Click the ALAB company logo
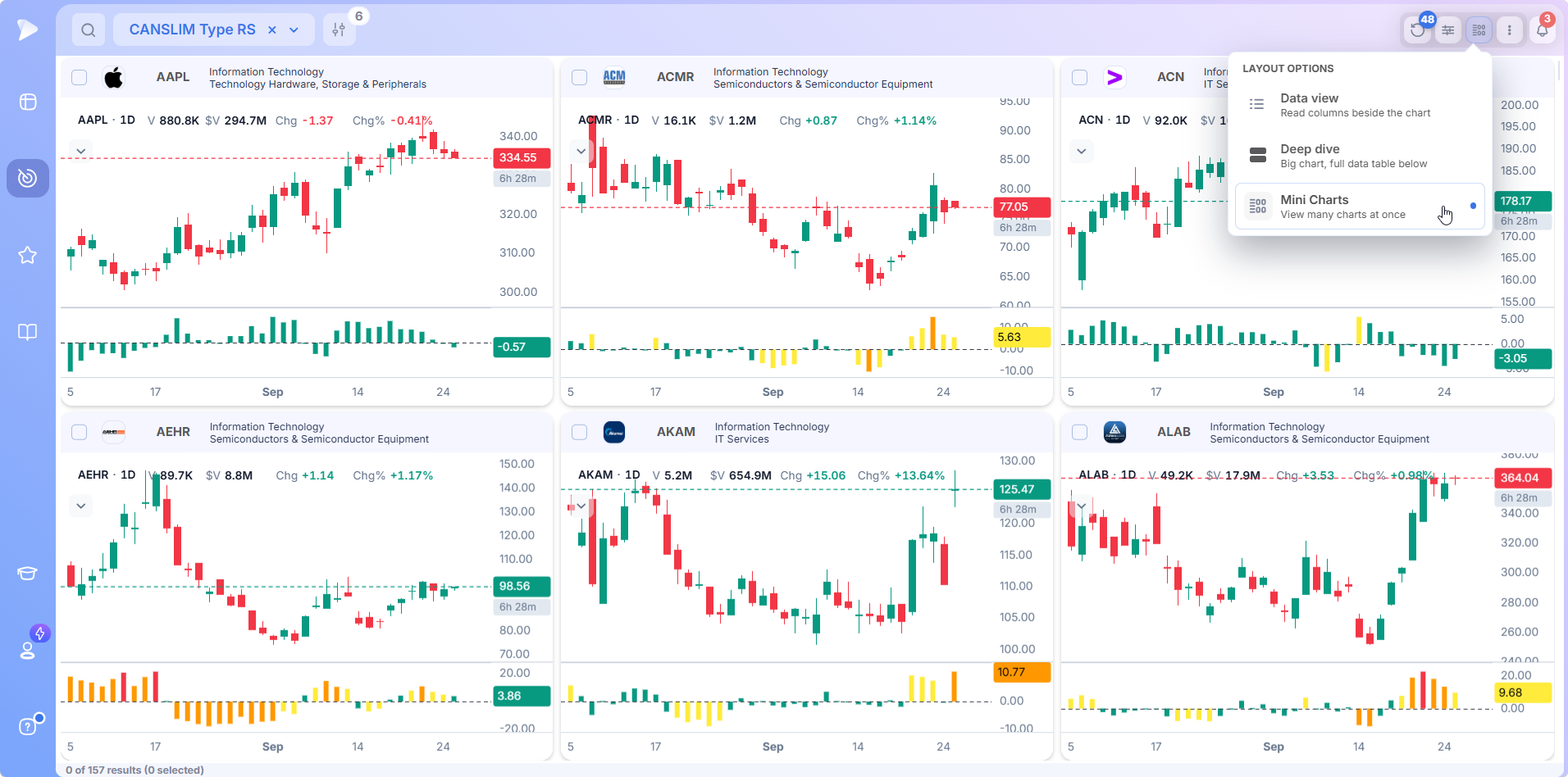The height and width of the screenshot is (777, 1568). 1114,432
